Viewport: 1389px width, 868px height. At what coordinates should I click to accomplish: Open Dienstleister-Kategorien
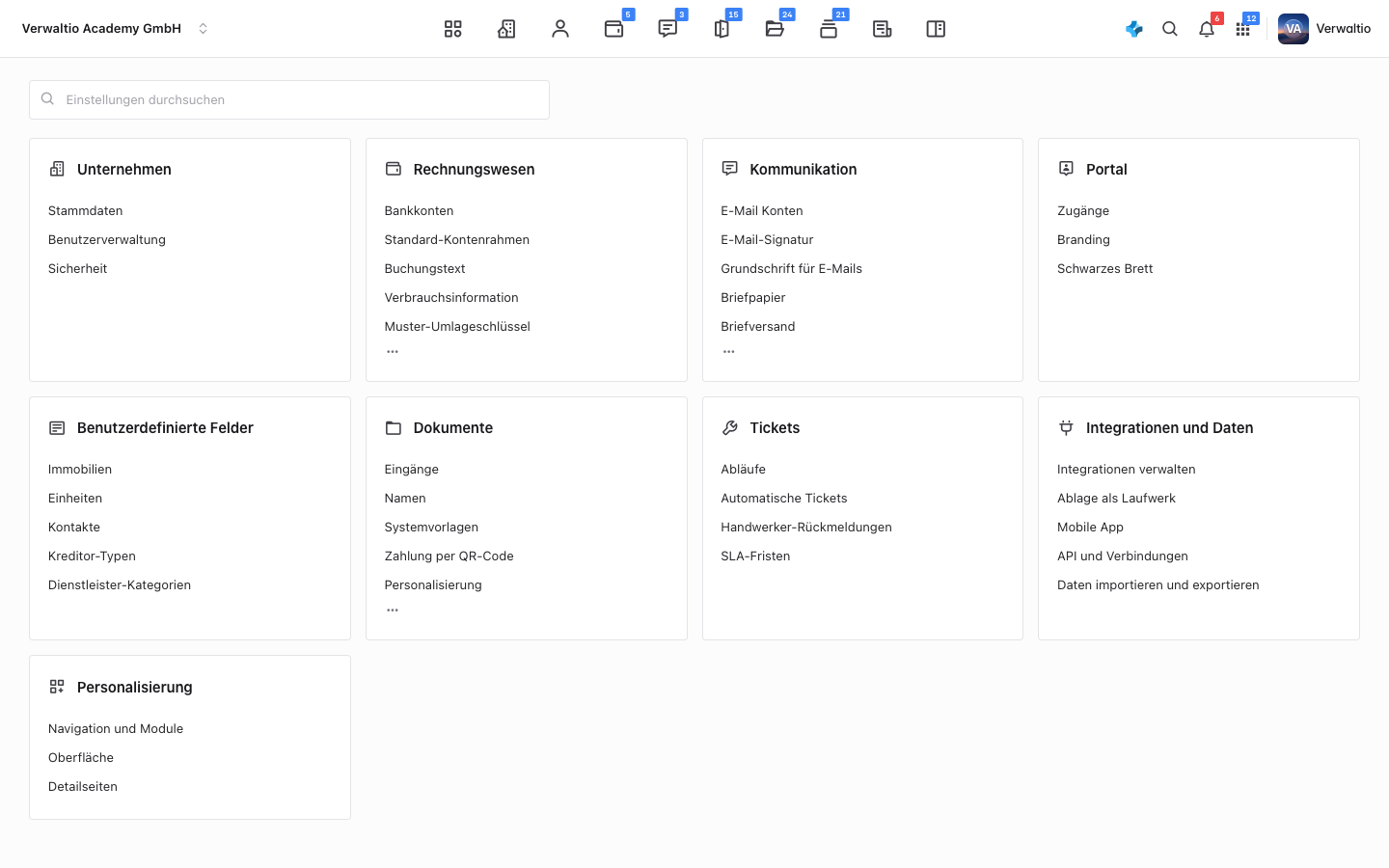coord(120,585)
